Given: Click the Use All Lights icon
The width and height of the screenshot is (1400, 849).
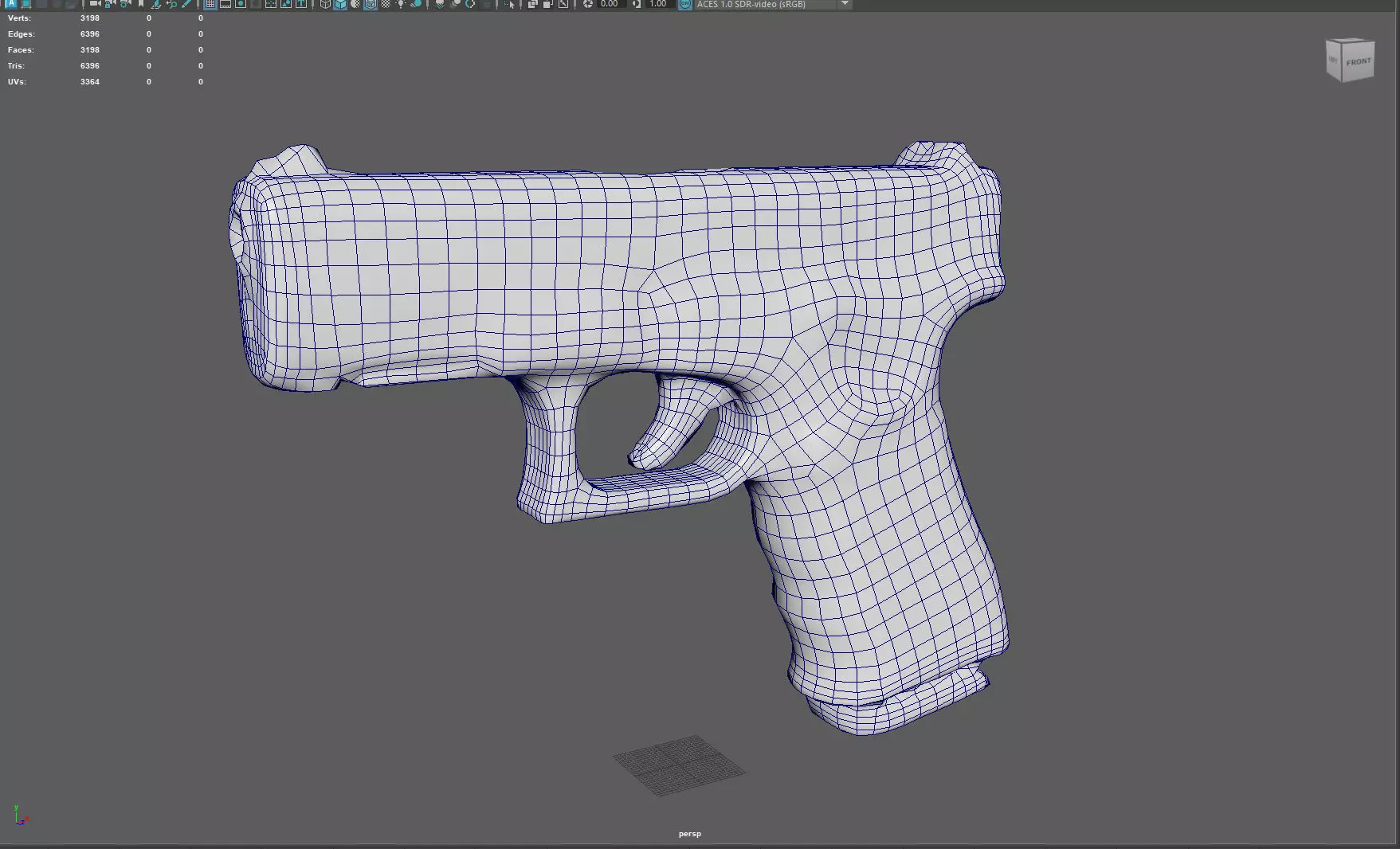Looking at the screenshot, I should (x=401, y=4).
